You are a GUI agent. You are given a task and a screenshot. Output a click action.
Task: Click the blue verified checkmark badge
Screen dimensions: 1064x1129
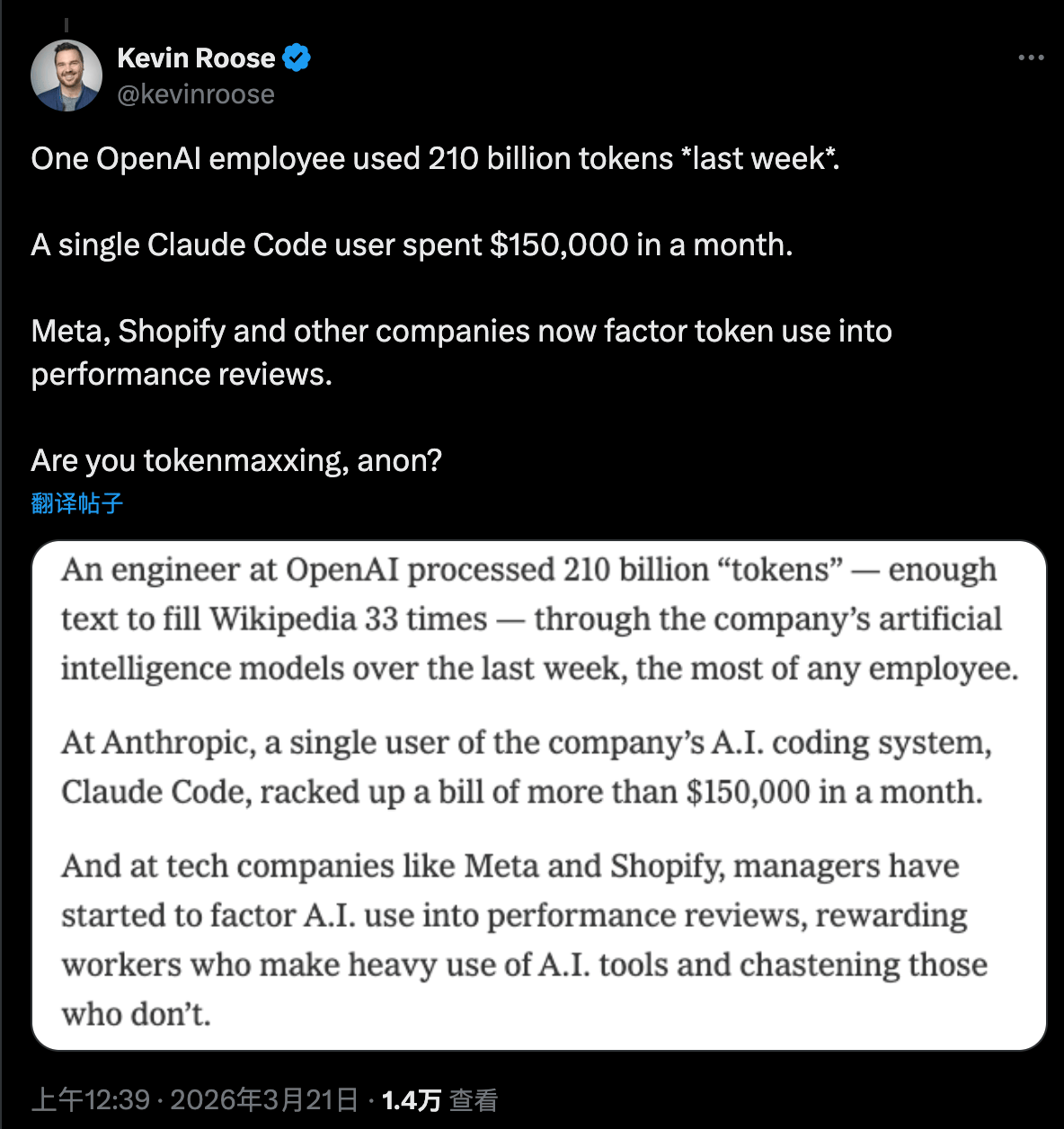[296, 58]
